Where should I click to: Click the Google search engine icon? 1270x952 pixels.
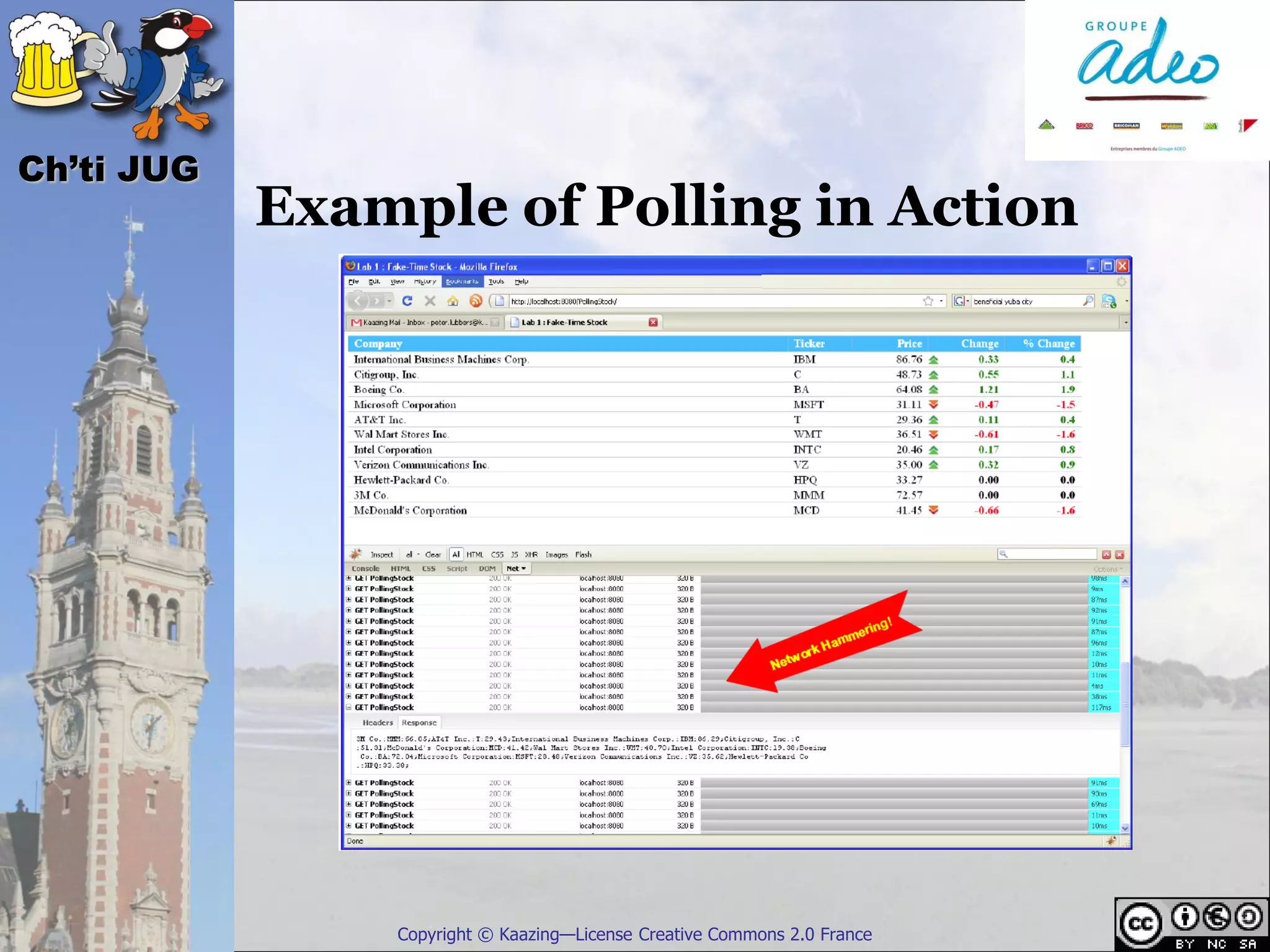(959, 301)
